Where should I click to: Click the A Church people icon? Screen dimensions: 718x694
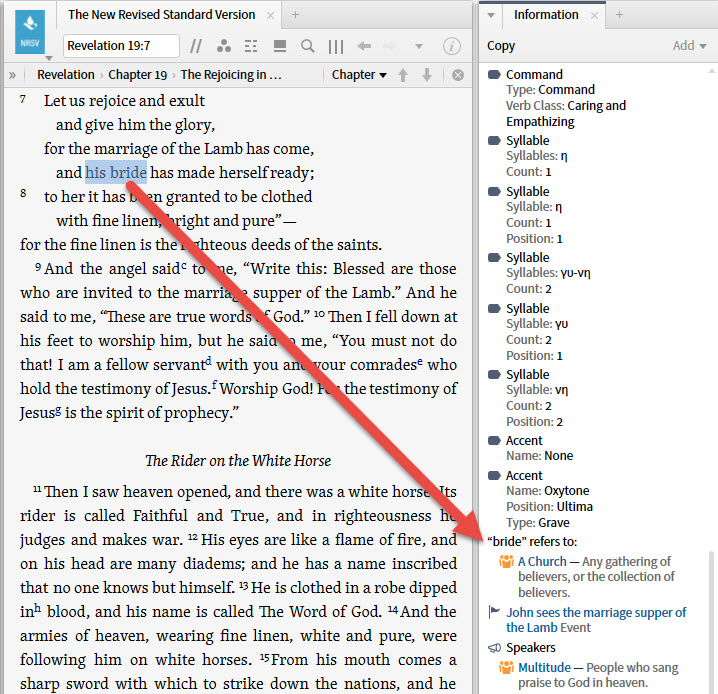coord(506,561)
